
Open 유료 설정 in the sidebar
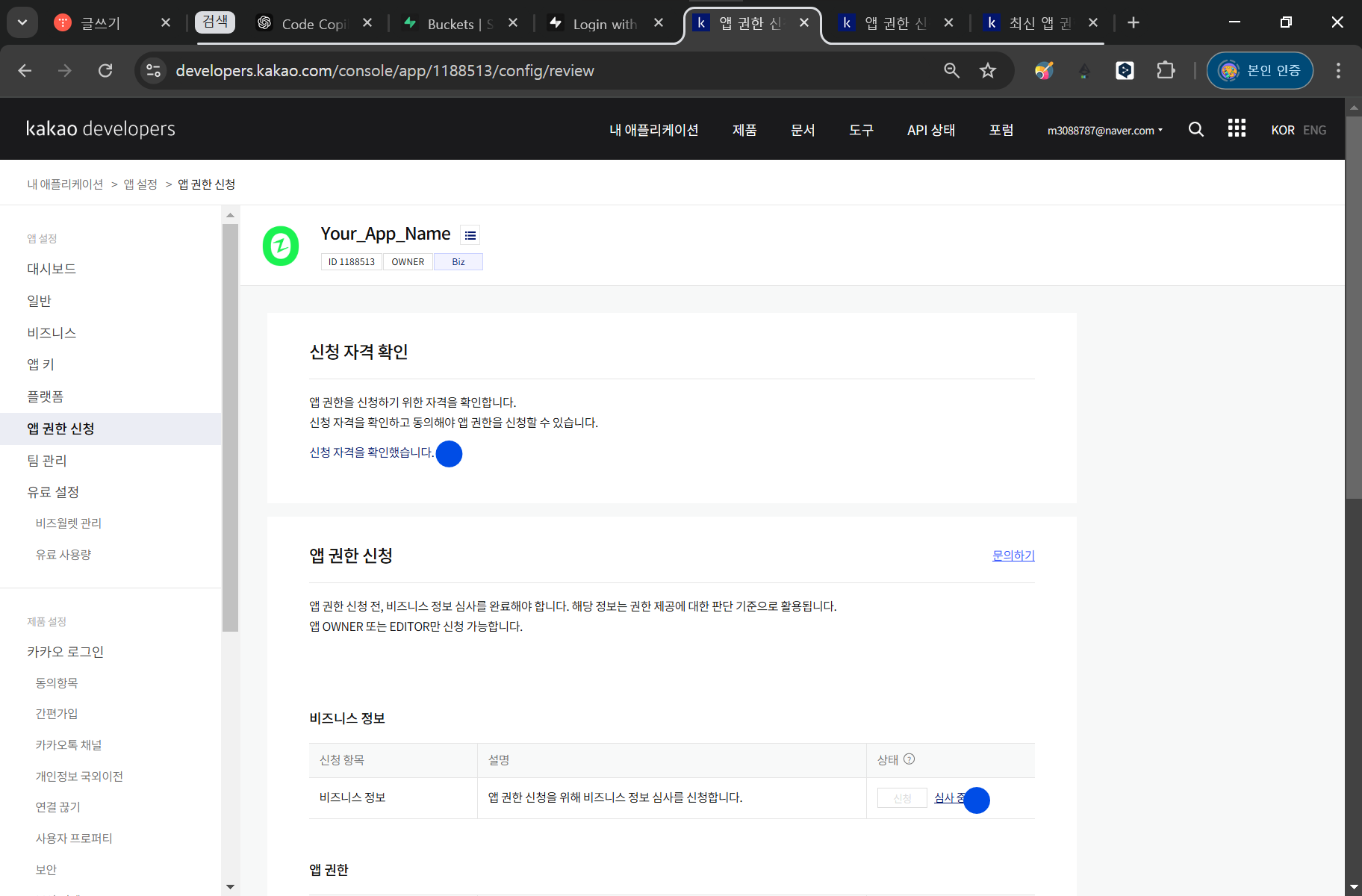tap(53, 492)
